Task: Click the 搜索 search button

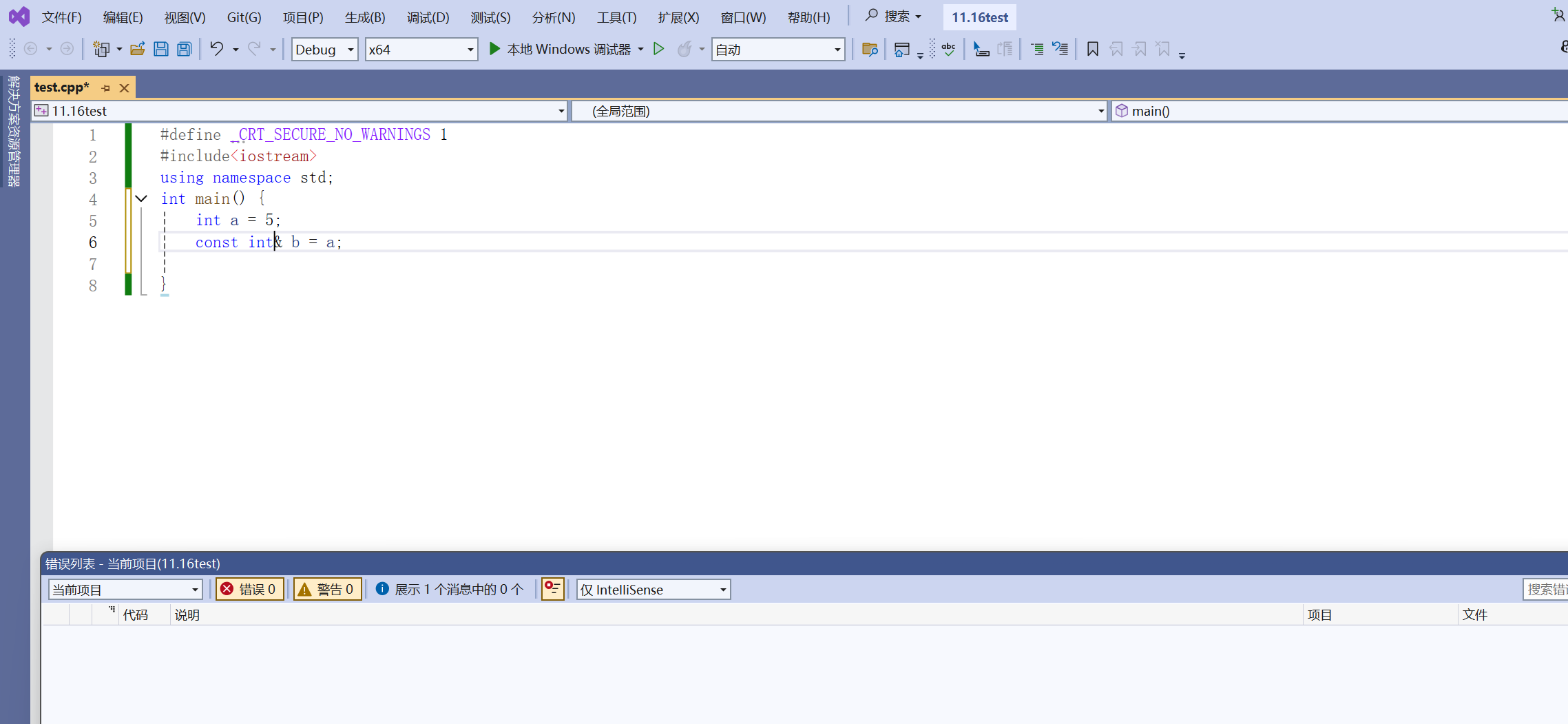Action: click(x=892, y=17)
